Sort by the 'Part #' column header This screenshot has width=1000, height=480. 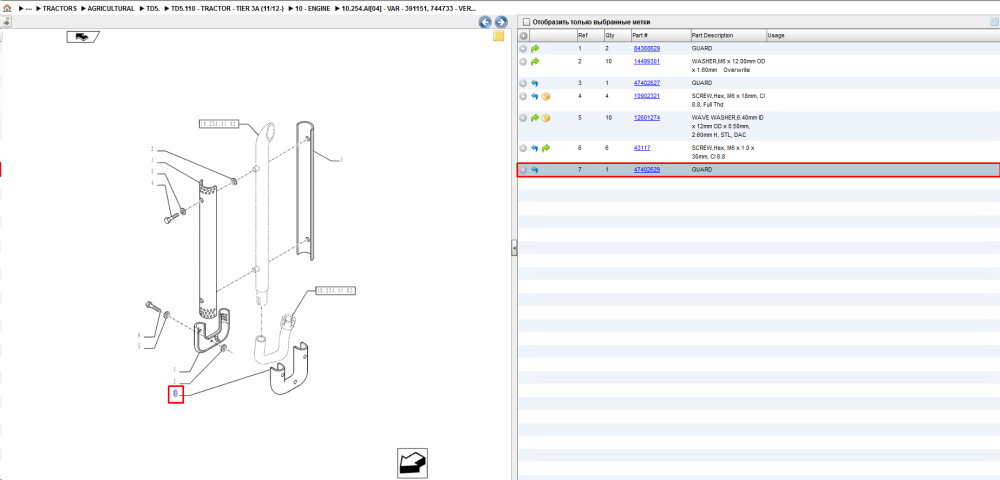(660, 36)
